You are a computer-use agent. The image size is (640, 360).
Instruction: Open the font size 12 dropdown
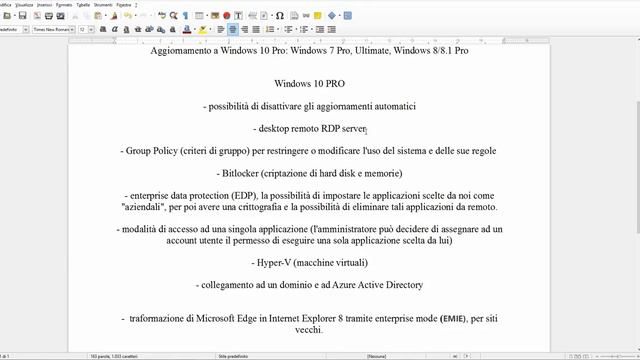click(x=91, y=29)
